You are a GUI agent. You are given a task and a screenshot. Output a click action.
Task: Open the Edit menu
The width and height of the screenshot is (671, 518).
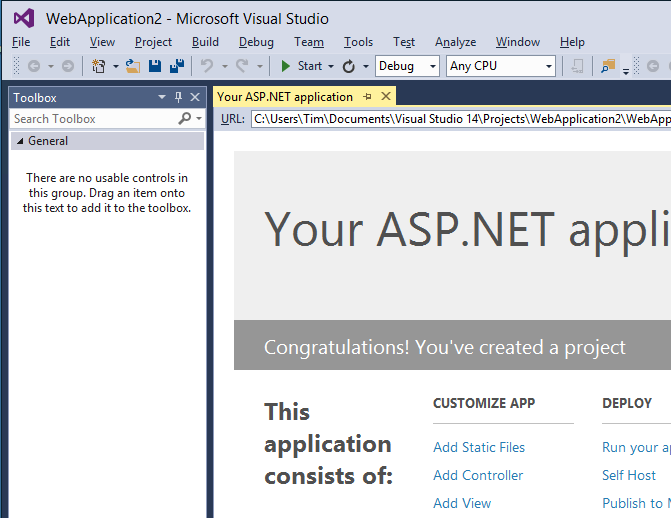[59, 42]
